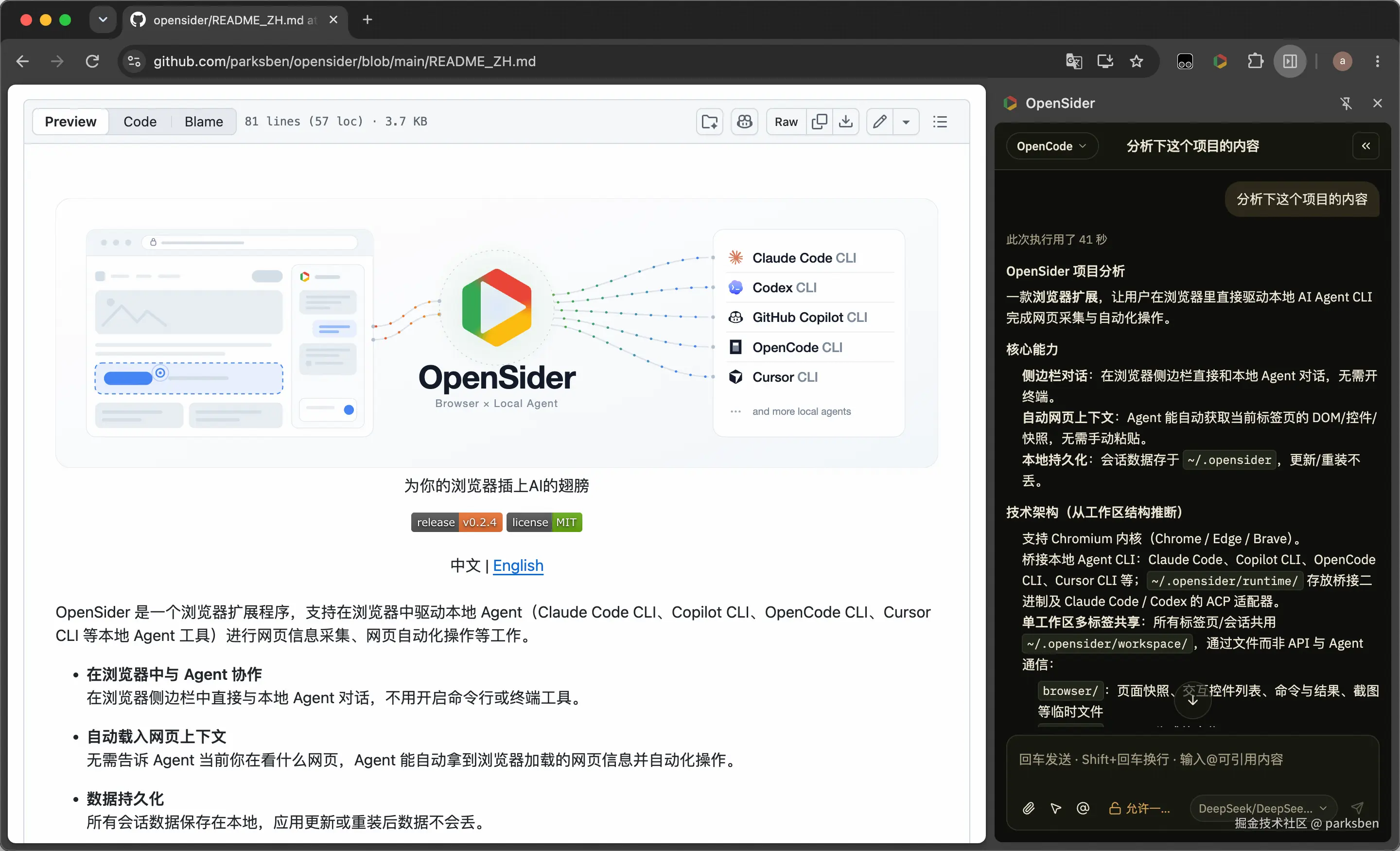This screenshot has height=851, width=1400.
Task: Click the ~/.opensider/workspace/ code snippet
Action: click(1106, 643)
